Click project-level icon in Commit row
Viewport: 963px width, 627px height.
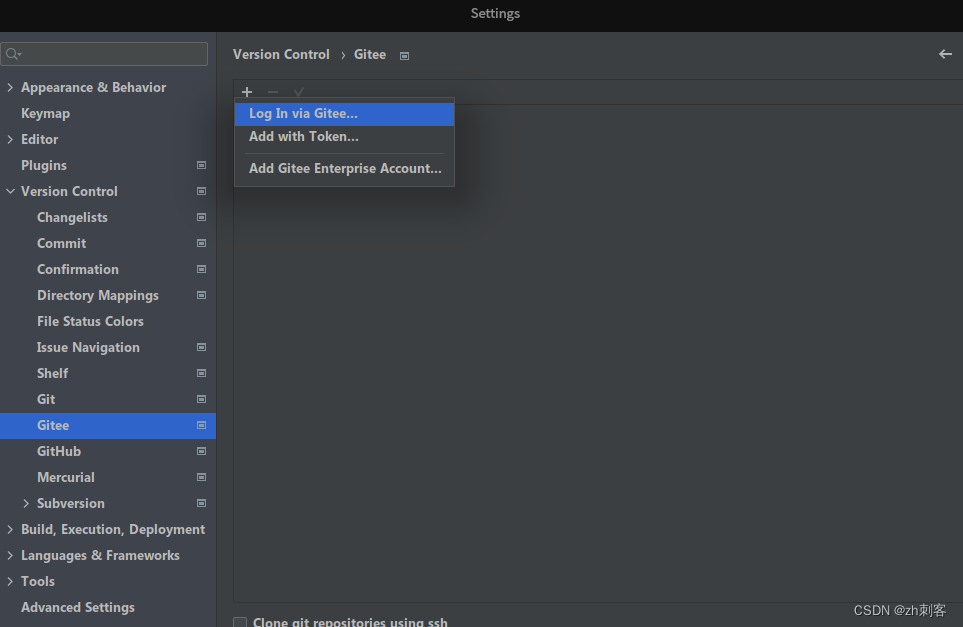click(201, 243)
